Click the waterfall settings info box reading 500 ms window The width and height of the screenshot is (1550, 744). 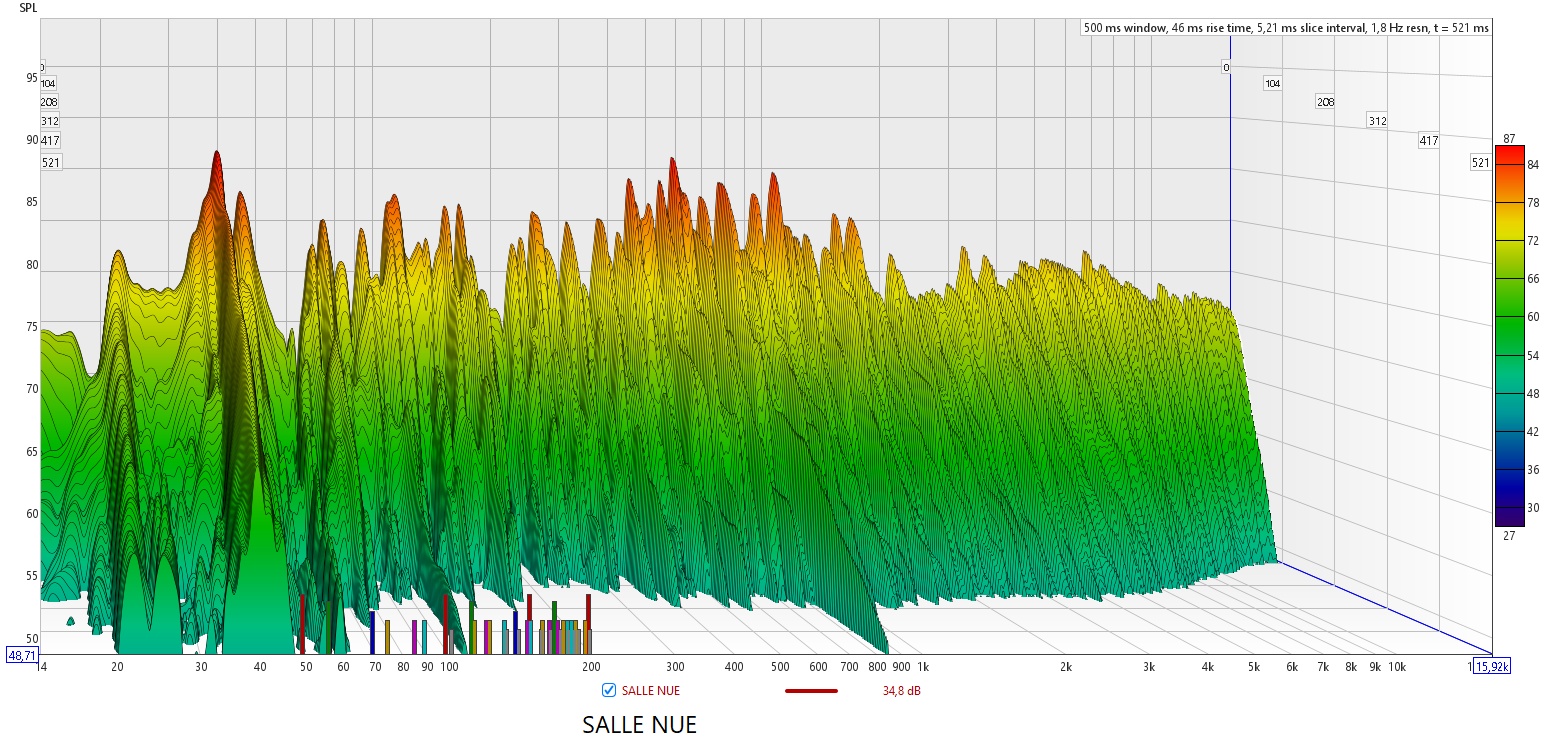(1286, 28)
